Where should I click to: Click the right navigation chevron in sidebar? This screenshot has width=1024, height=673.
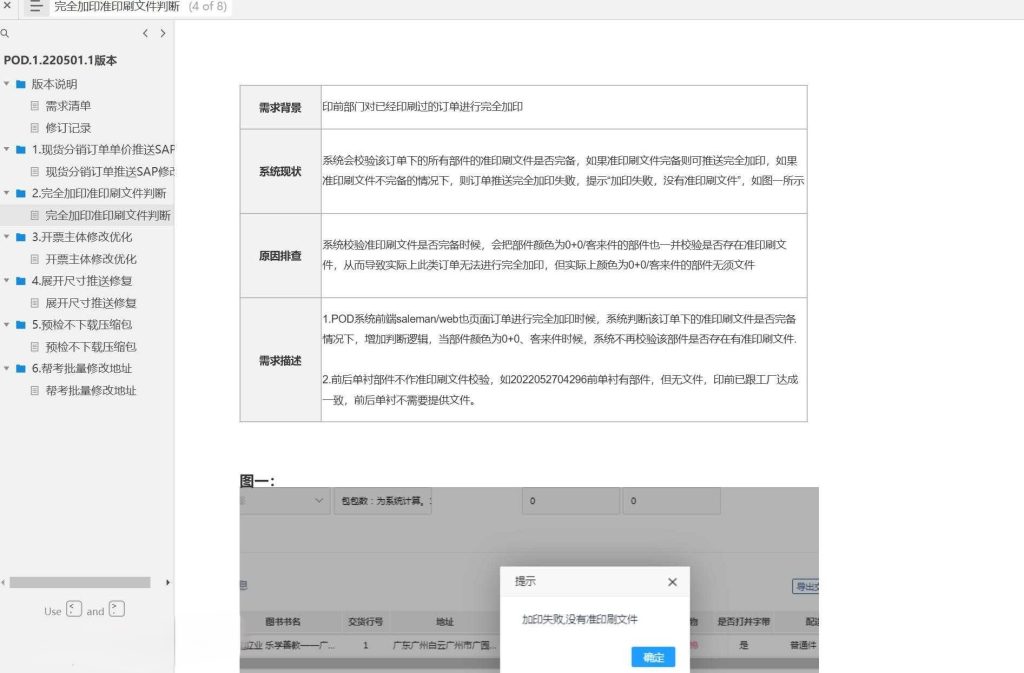[x=163, y=33]
